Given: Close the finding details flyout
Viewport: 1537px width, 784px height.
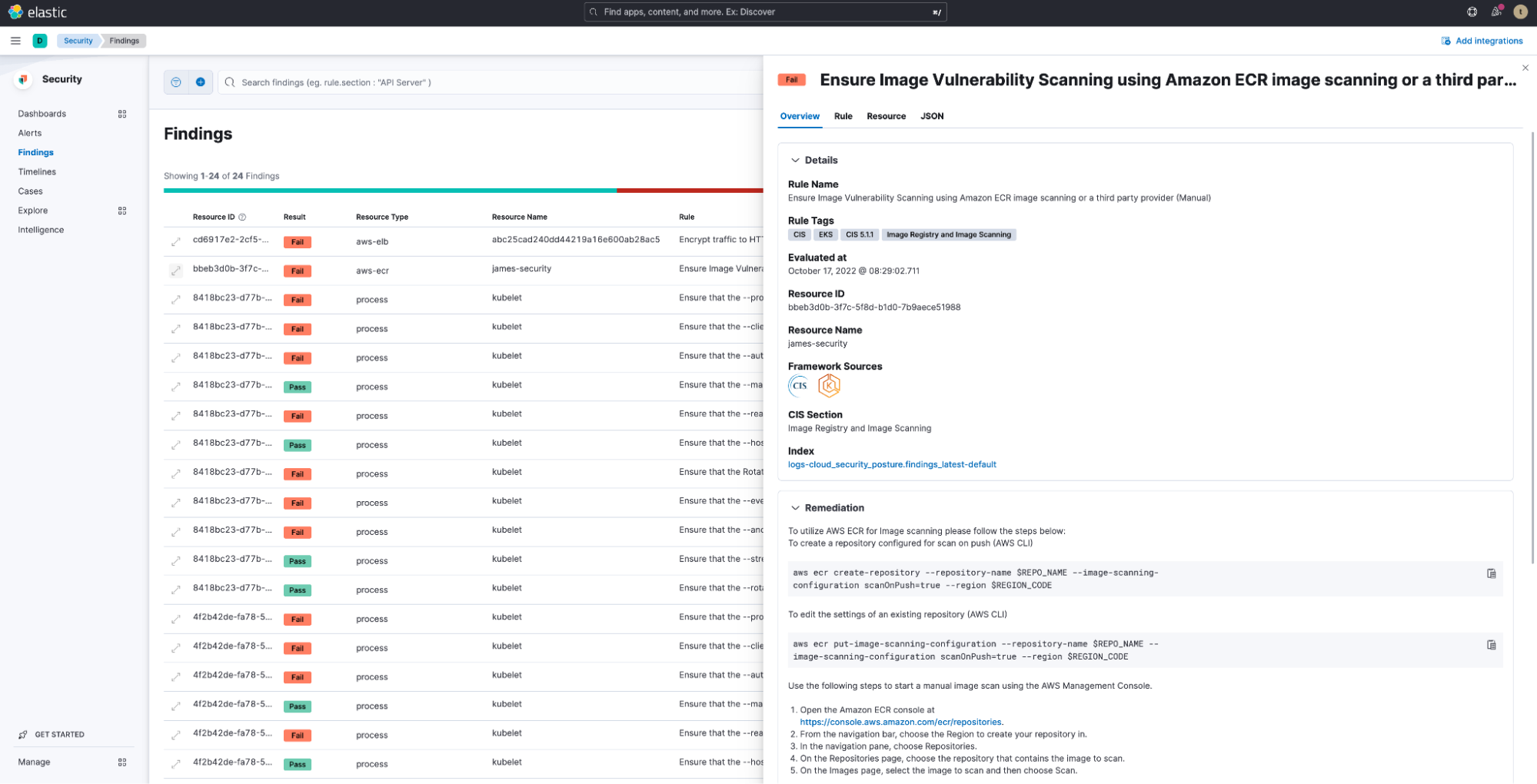Looking at the screenshot, I should tap(1525, 68).
